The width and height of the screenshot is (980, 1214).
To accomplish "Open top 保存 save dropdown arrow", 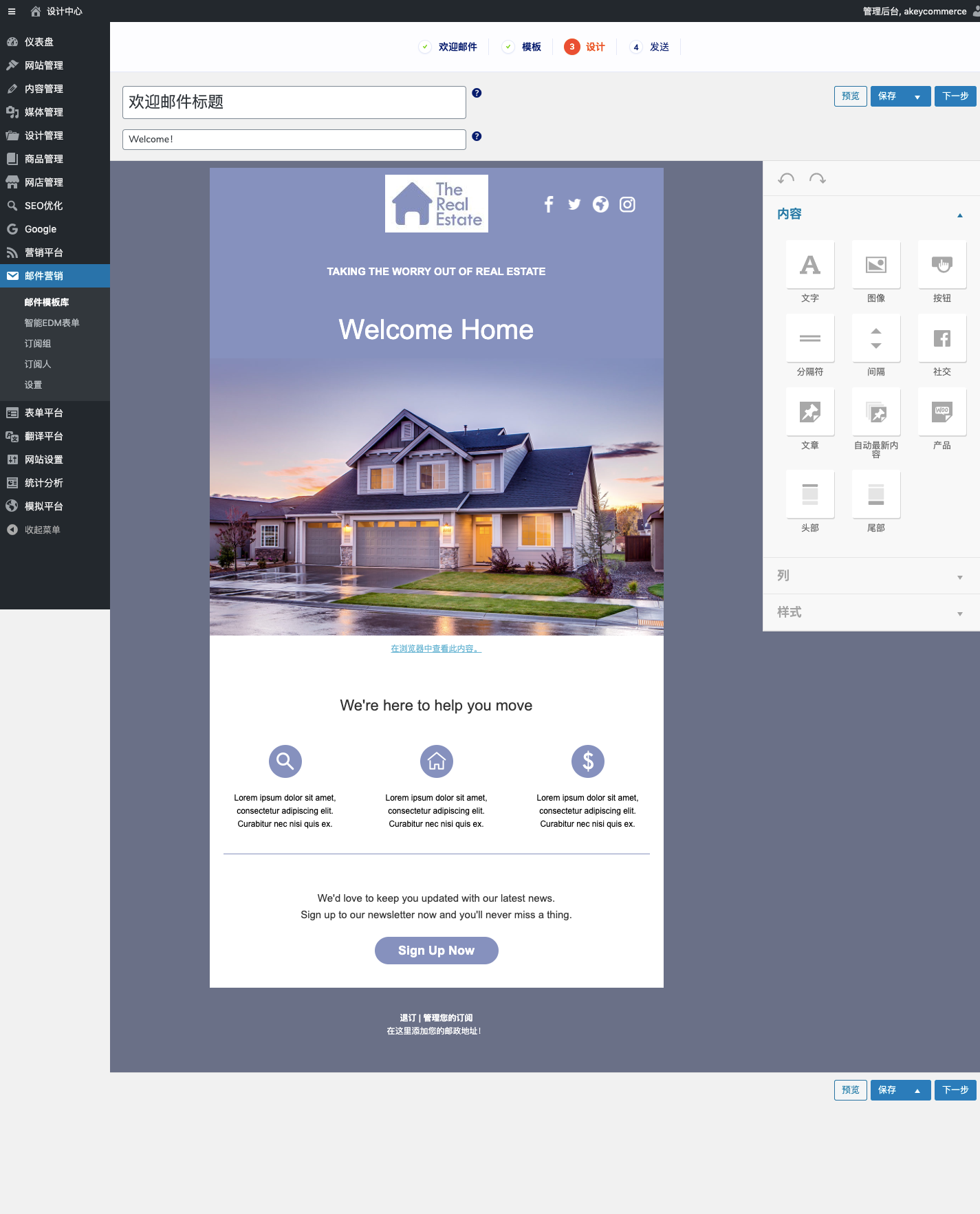I will coord(917,97).
